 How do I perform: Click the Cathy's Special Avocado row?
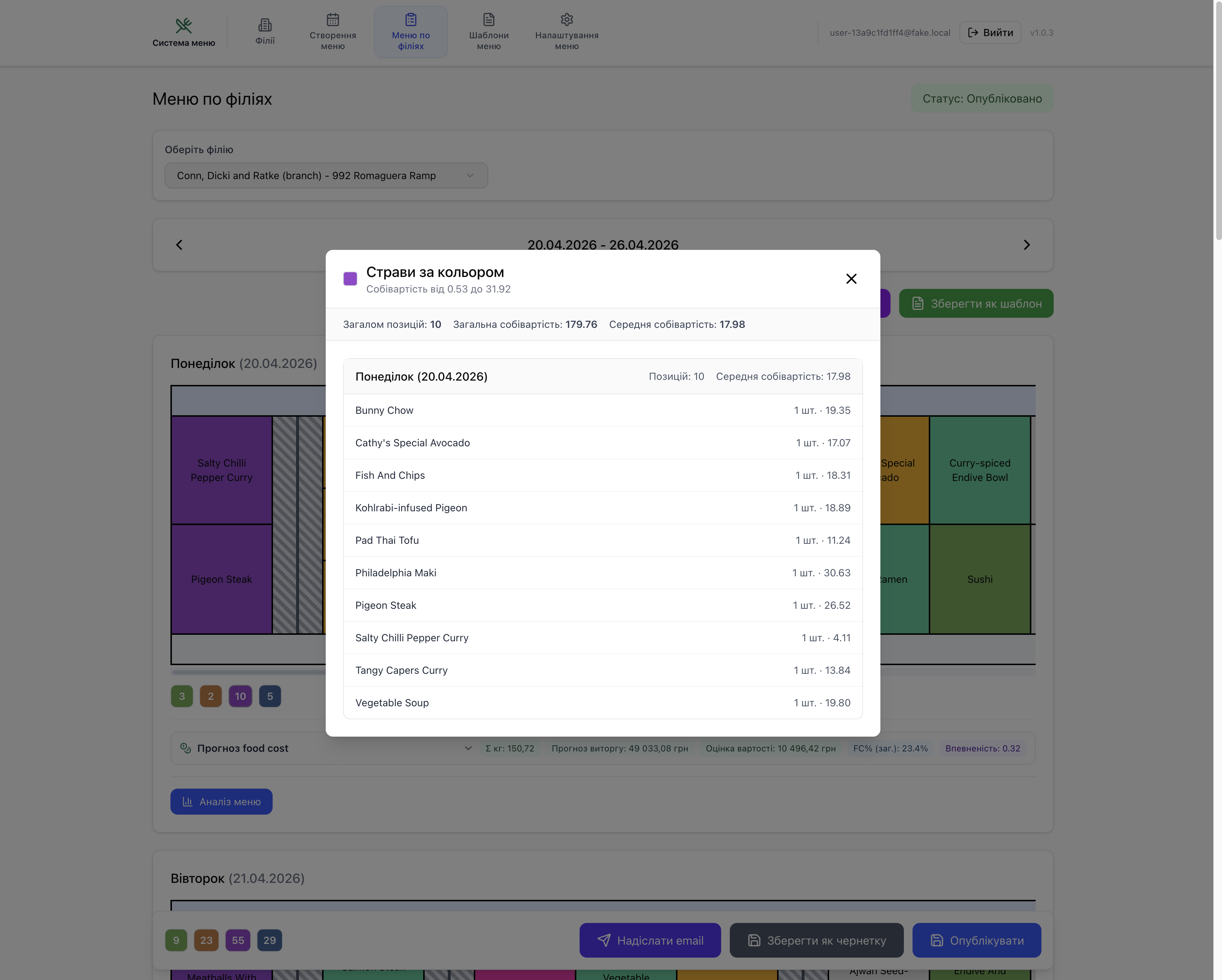pos(603,443)
